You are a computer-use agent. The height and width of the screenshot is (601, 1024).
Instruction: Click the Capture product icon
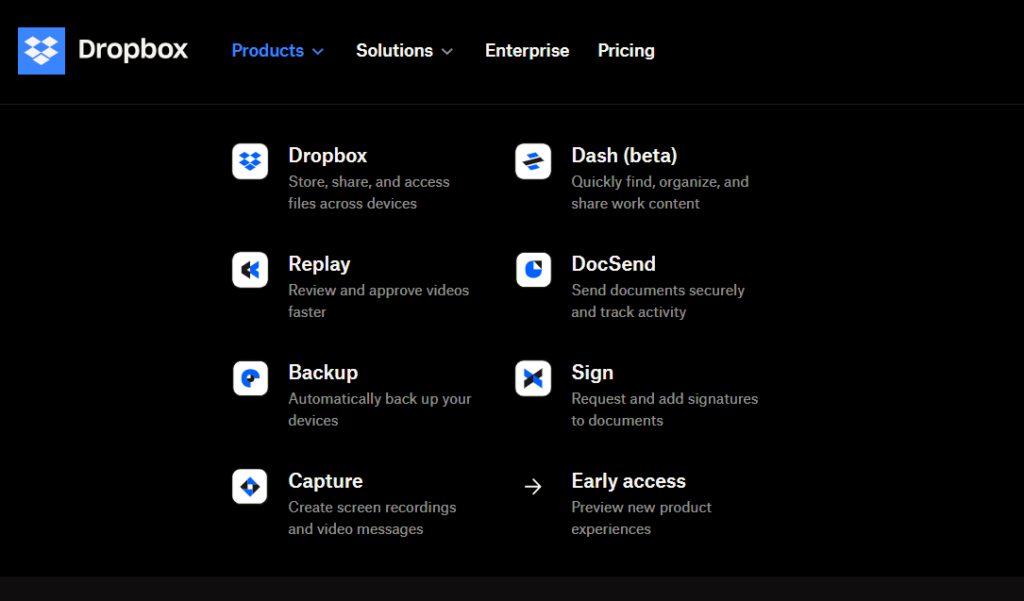point(250,486)
